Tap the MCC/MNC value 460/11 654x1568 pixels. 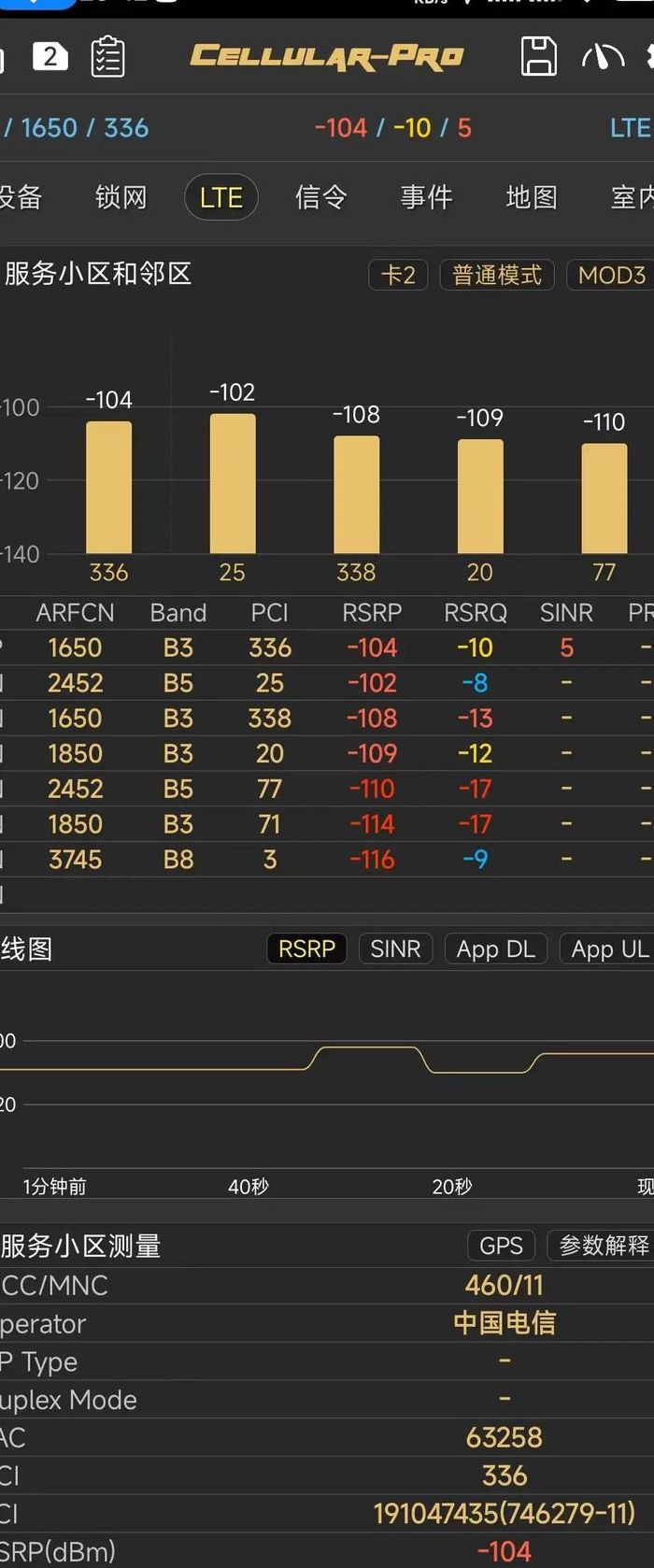tap(504, 1285)
